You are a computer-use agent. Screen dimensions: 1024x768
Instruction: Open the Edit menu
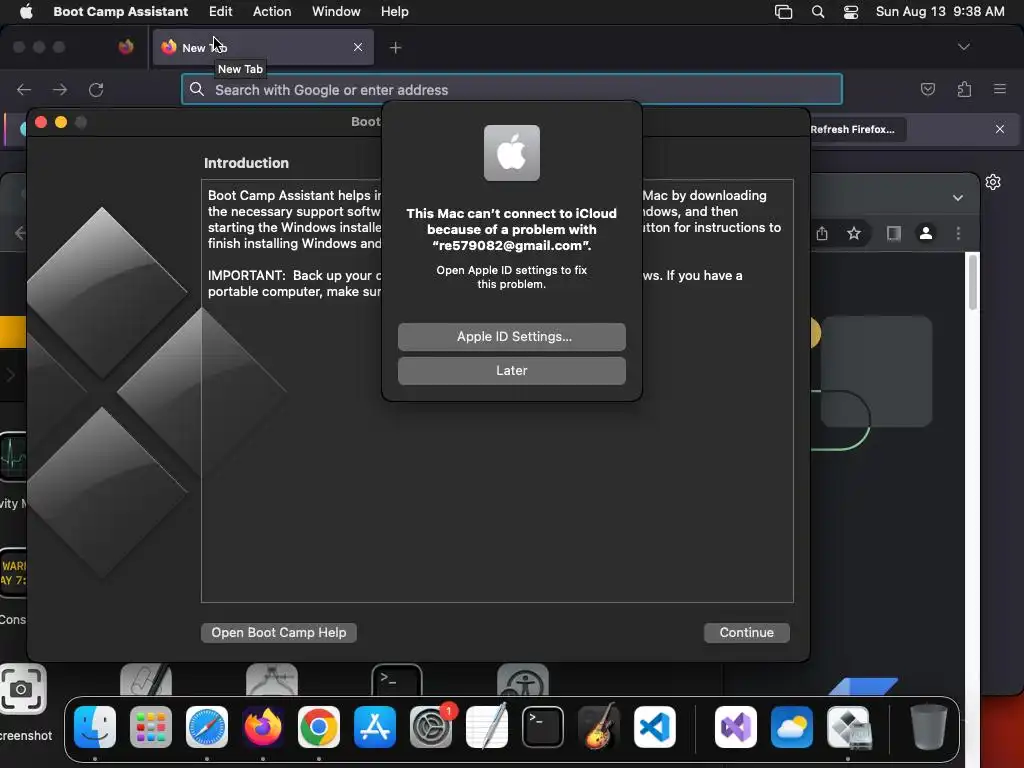pyautogui.click(x=220, y=11)
